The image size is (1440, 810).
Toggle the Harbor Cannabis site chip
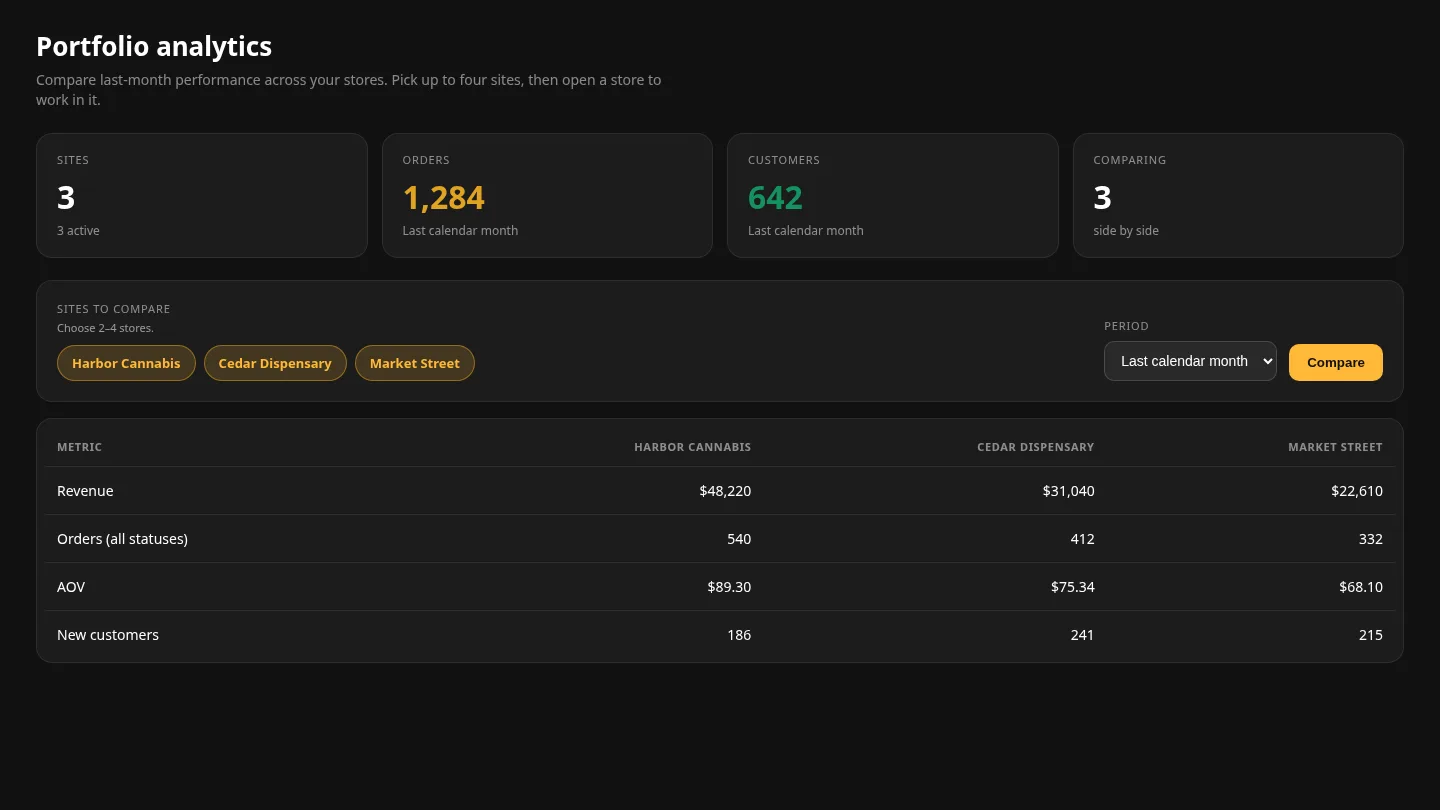[126, 363]
